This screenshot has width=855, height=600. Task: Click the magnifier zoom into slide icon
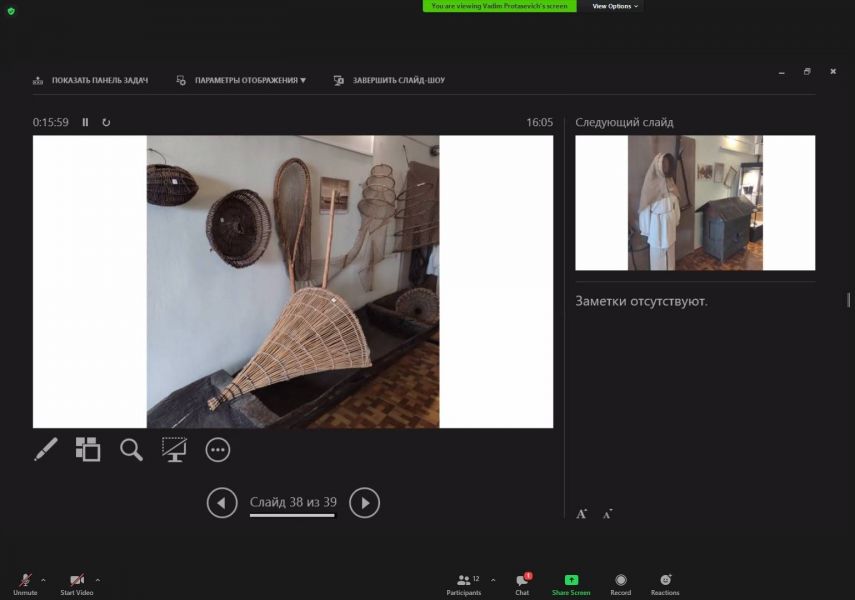click(x=131, y=450)
